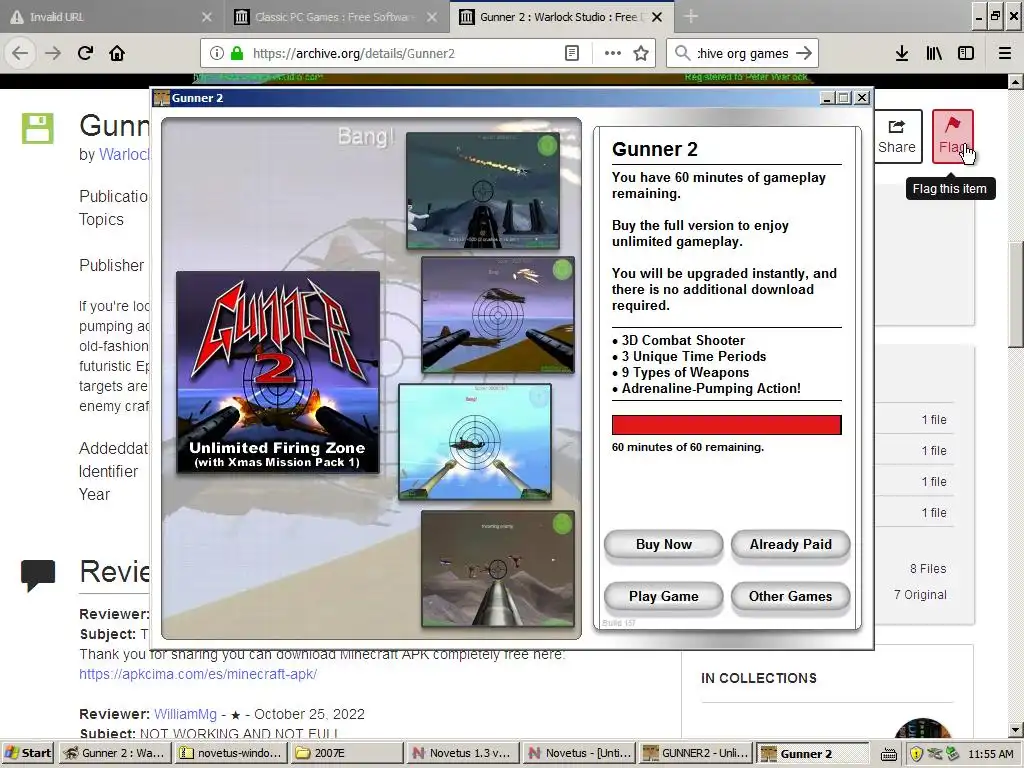Open reviewer WilliamMg profile link

(185, 714)
